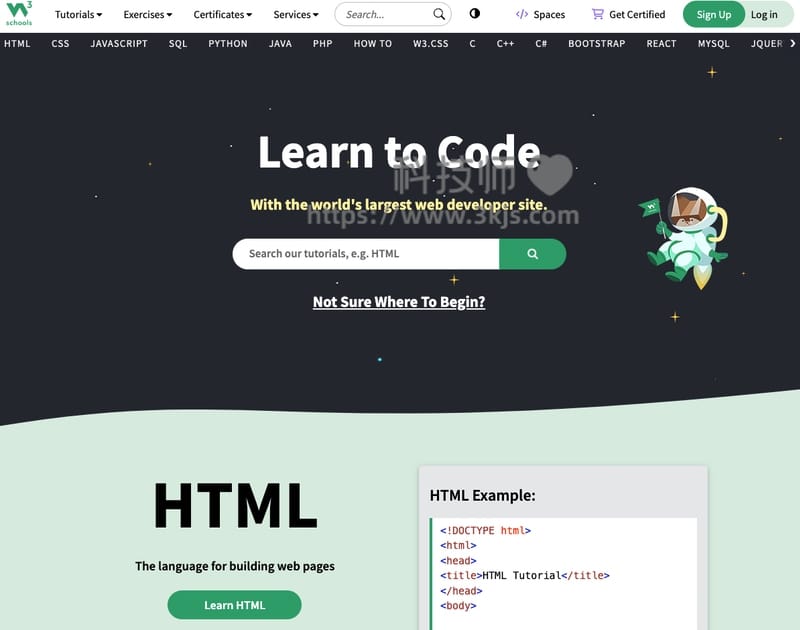This screenshot has width=800, height=630.
Task: Open HOW TO topic
Action: pyautogui.click(x=373, y=44)
